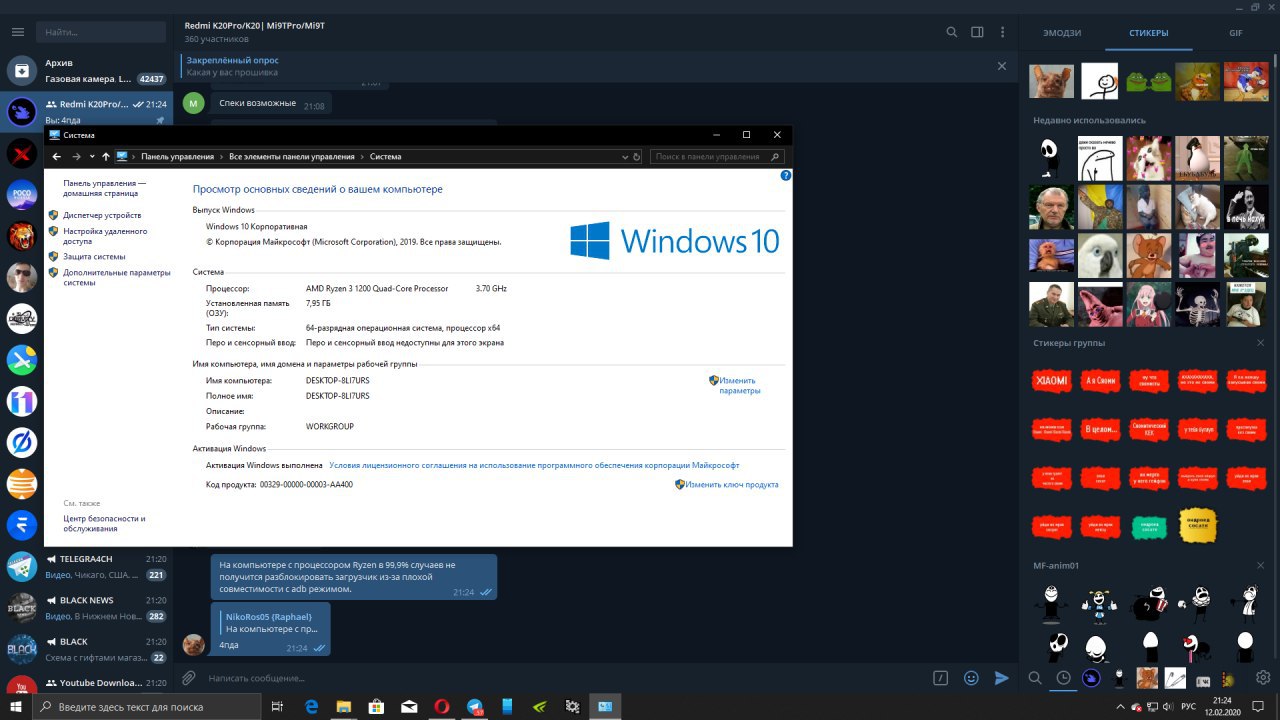Remove the 'Стикеры группы' section with X
This screenshot has width=1280, height=720.
tap(1260, 343)
